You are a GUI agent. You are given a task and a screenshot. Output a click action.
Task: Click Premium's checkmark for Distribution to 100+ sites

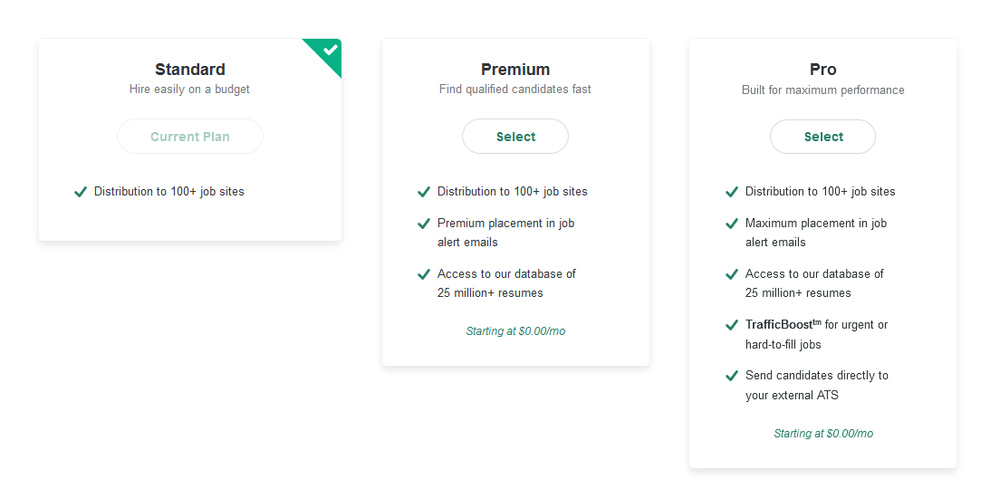coord(424,192)
